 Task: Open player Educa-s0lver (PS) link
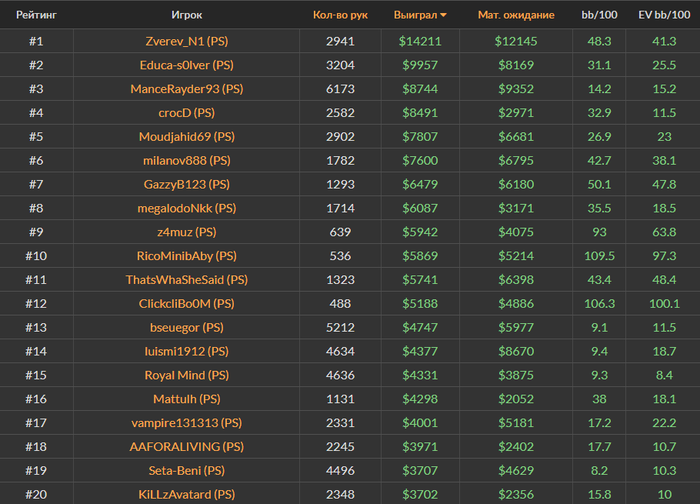187,65
